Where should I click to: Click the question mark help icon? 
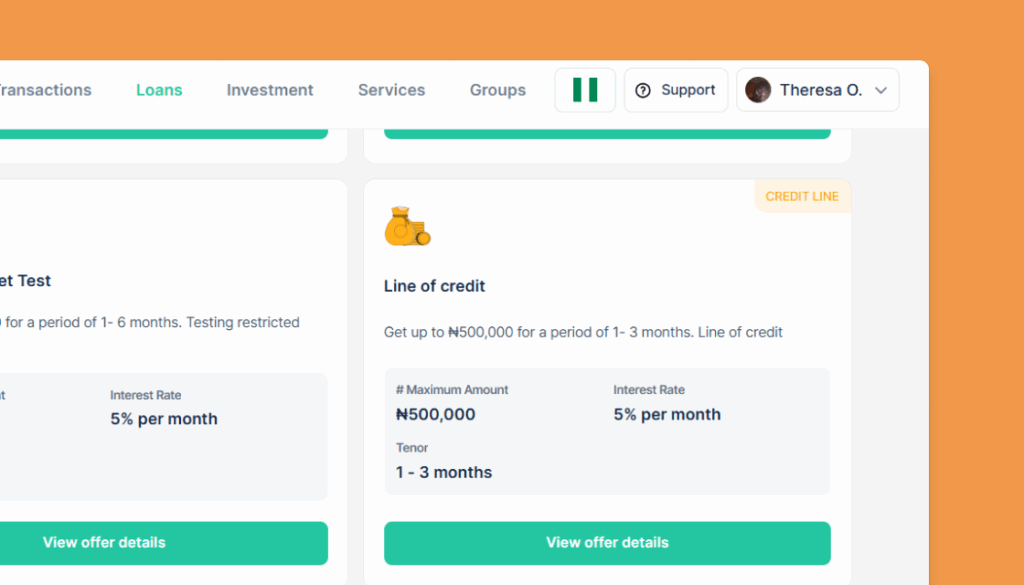pyautogui.click(x=643, y=91)
